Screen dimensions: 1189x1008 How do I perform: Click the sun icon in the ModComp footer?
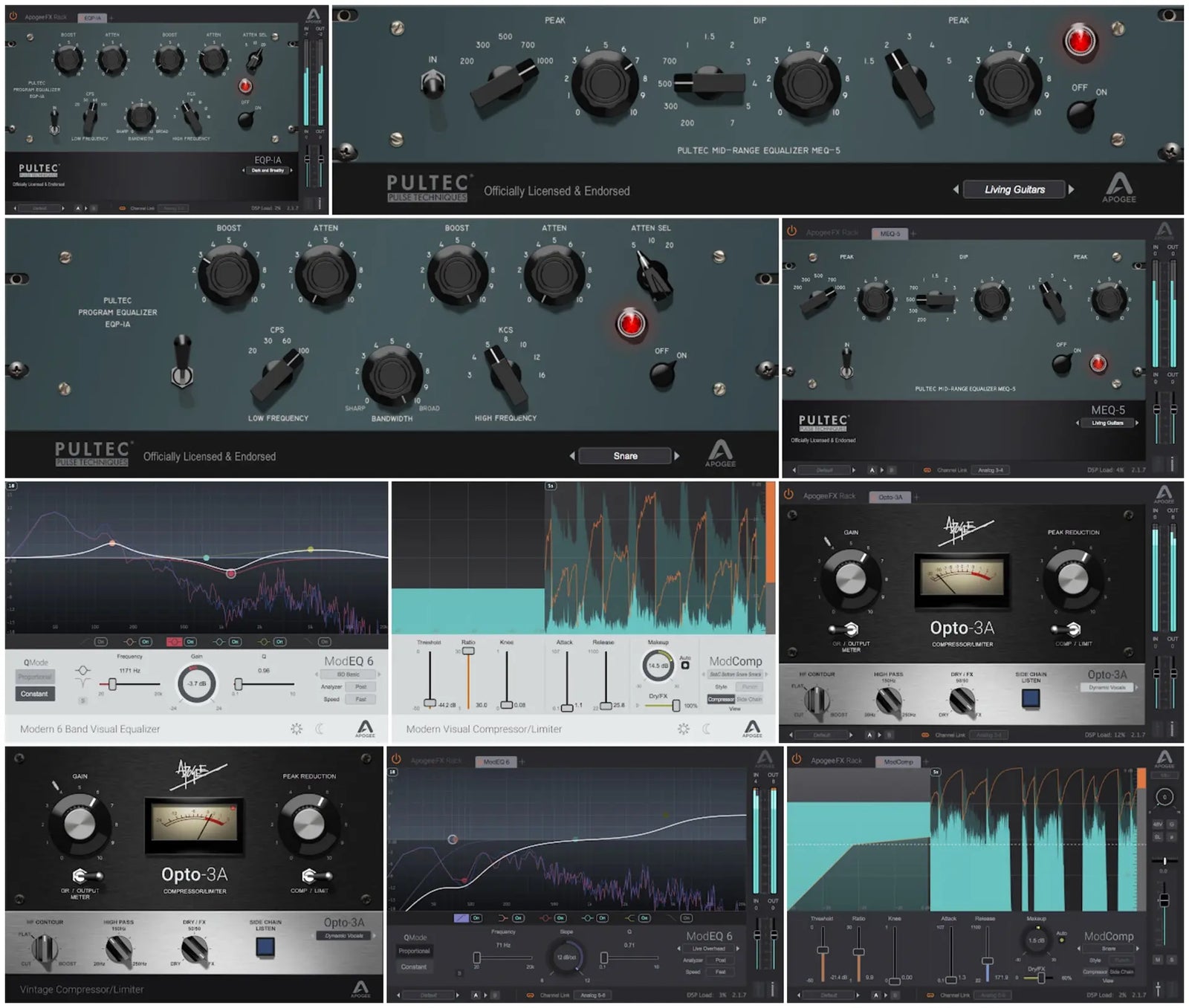(x=684, y=727)
